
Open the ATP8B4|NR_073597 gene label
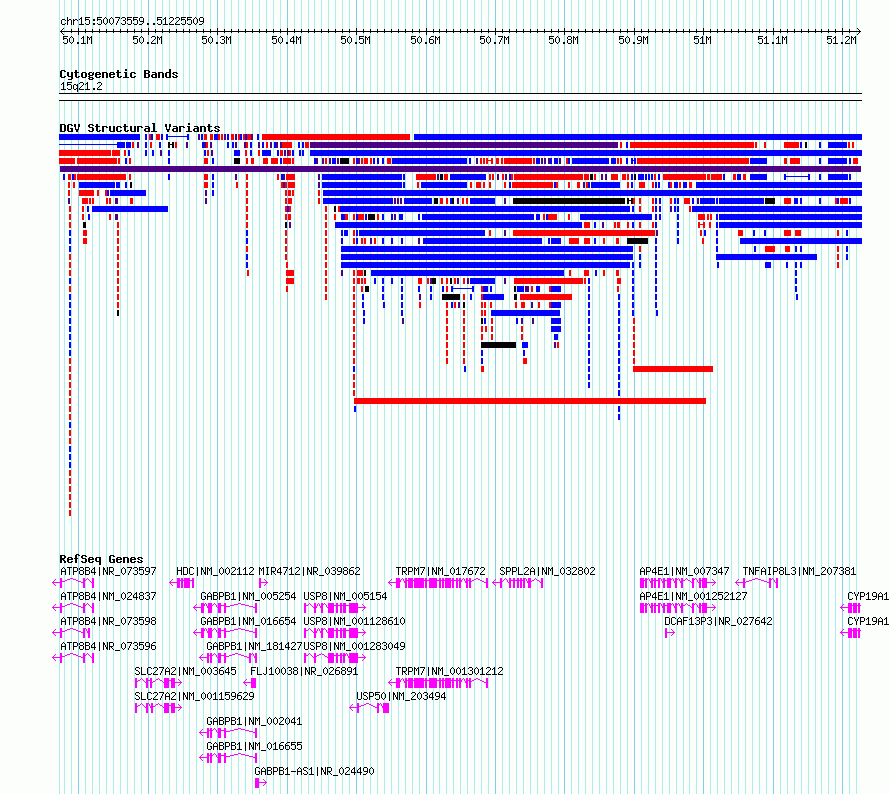tap(108, 572)
